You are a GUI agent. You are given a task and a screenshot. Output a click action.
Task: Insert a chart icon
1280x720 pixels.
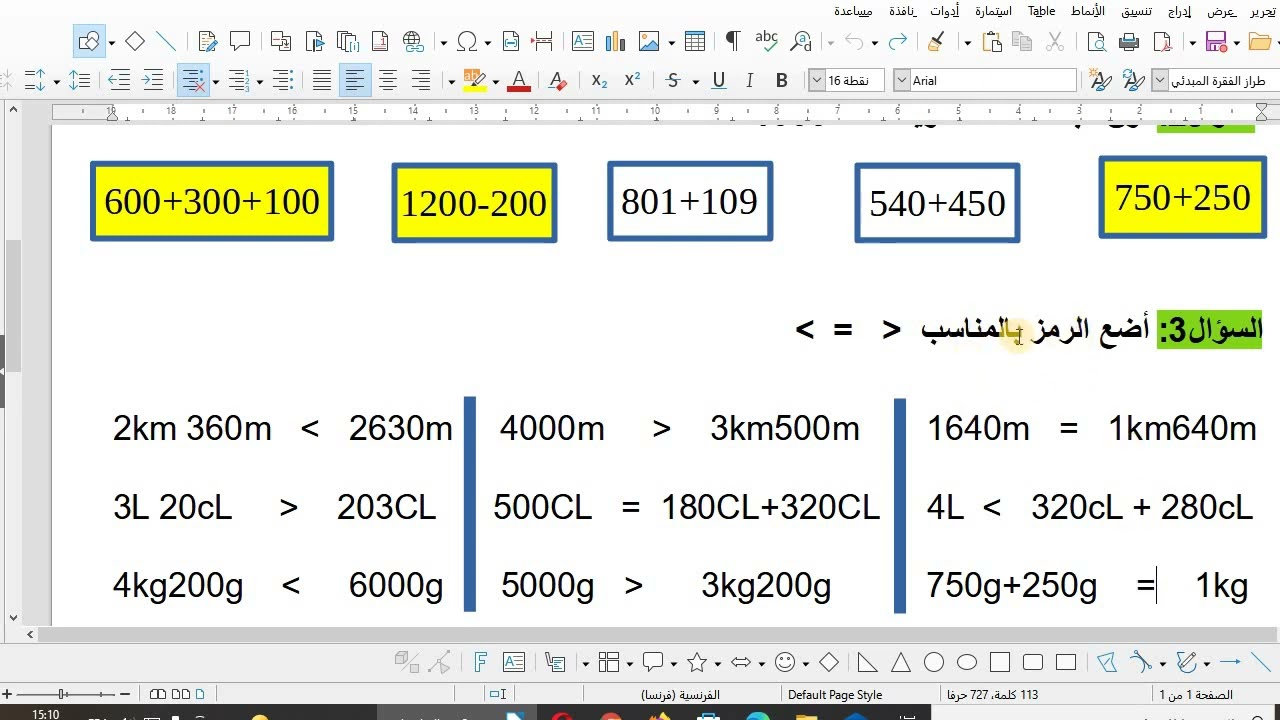[616, 42]
